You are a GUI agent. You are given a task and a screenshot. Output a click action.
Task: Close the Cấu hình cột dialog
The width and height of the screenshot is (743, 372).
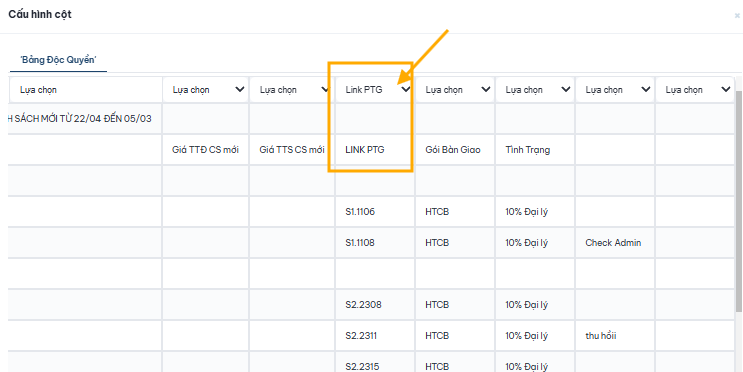point(737,16)
